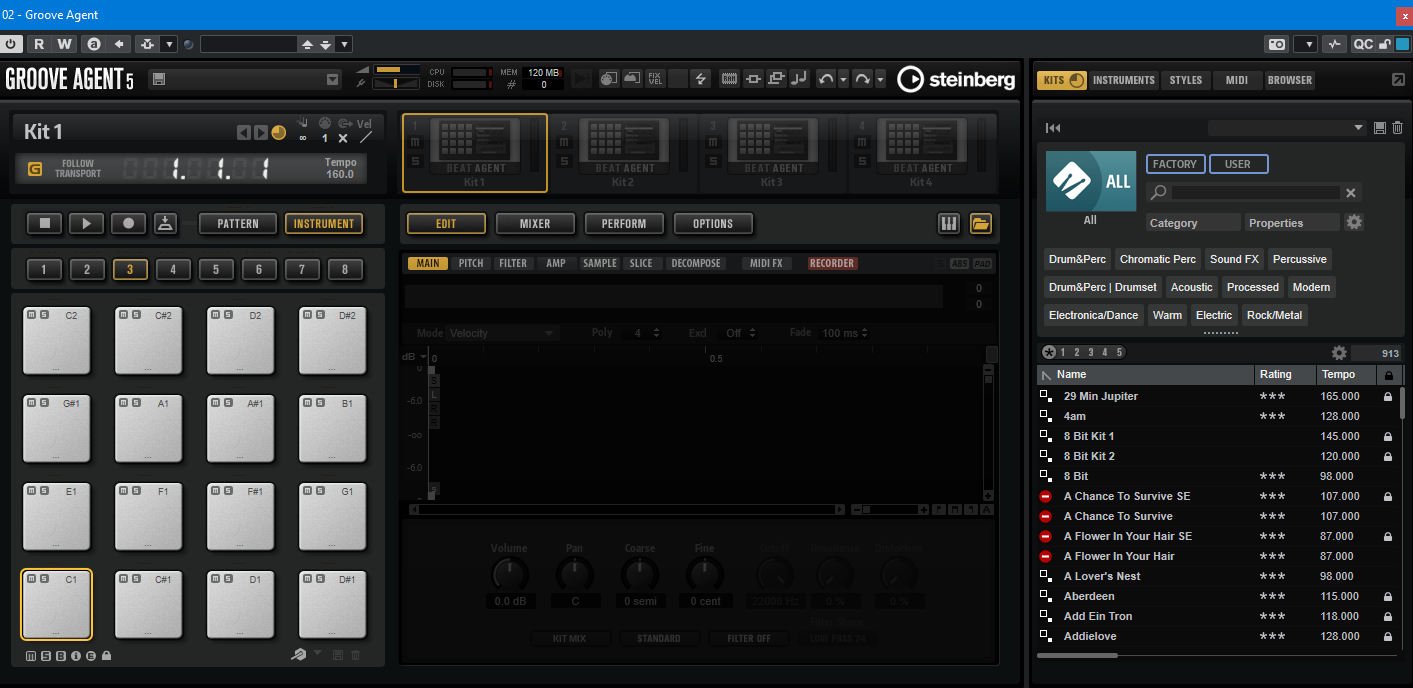Open the INSTRUMENTS tab in right panel
The width and height of the screenshot is (1413, 688).
[x=1123, y=80]
